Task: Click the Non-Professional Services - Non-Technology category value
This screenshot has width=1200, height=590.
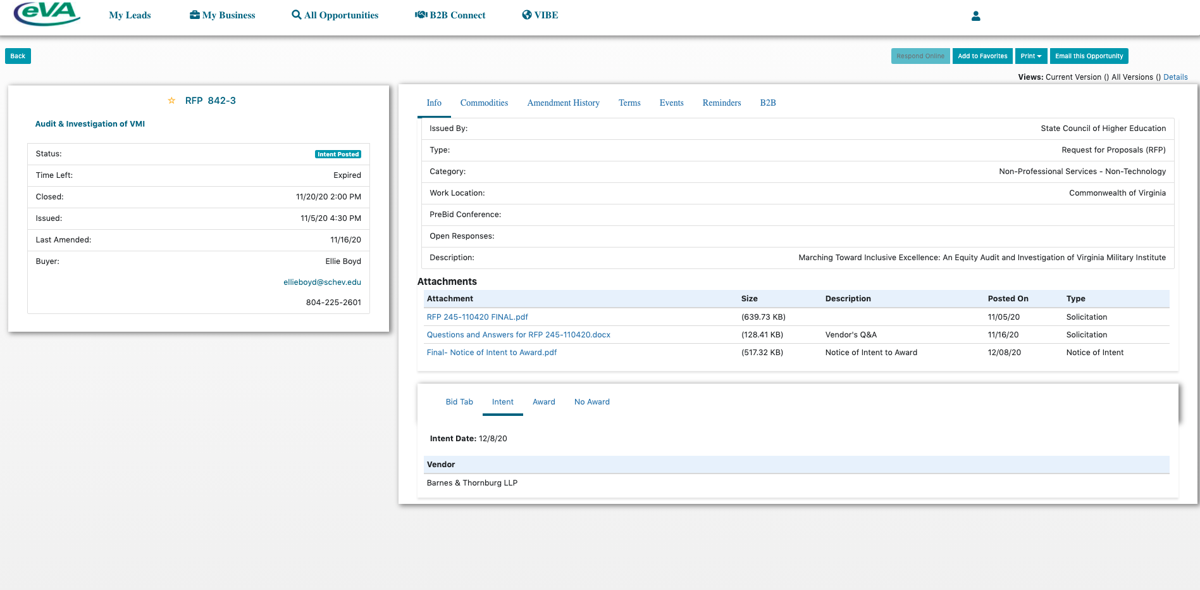Action: coord(1082,172)
